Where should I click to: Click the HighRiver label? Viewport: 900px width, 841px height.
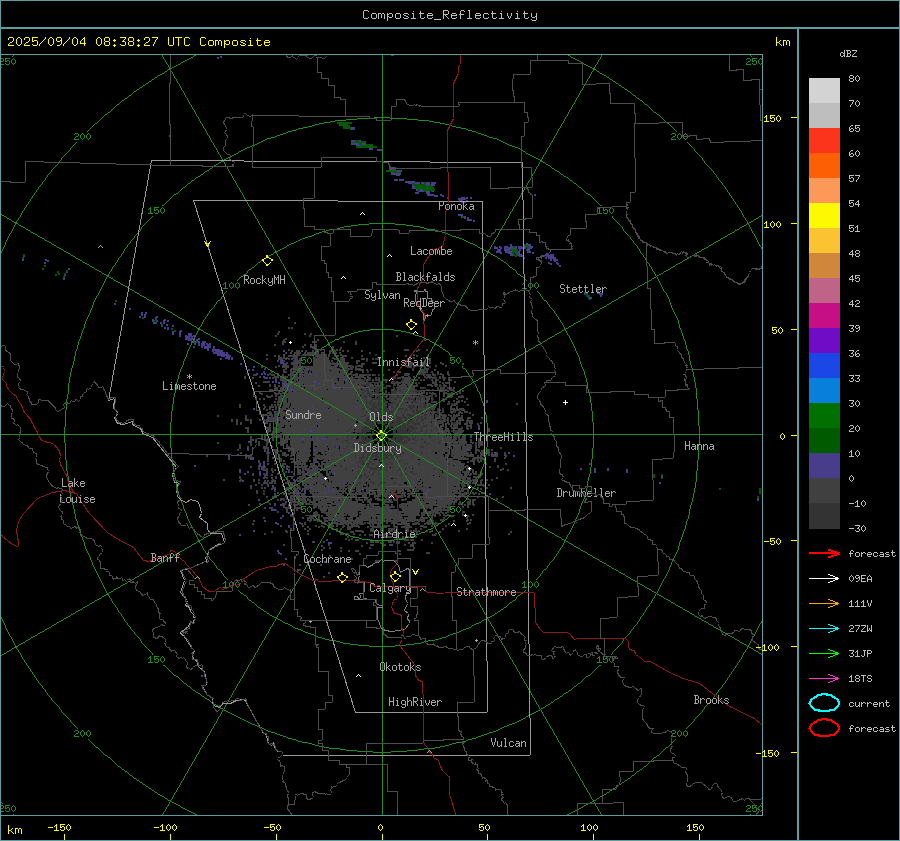415,702
